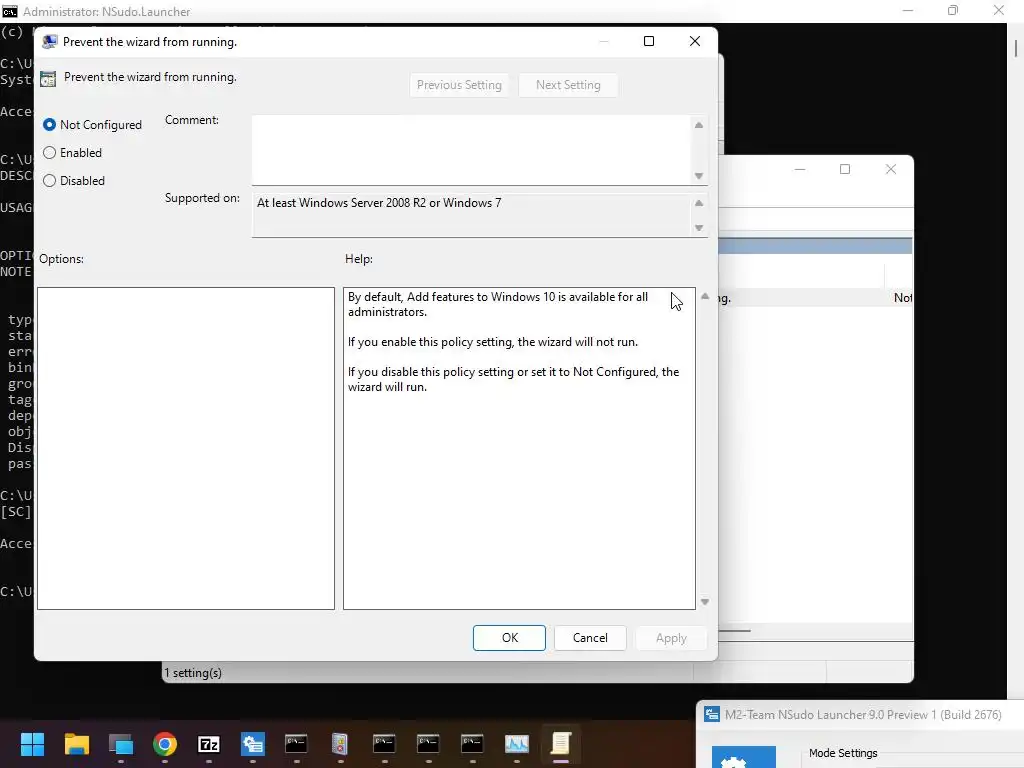Click the help text 'By default, Add features'

point(498,304)
